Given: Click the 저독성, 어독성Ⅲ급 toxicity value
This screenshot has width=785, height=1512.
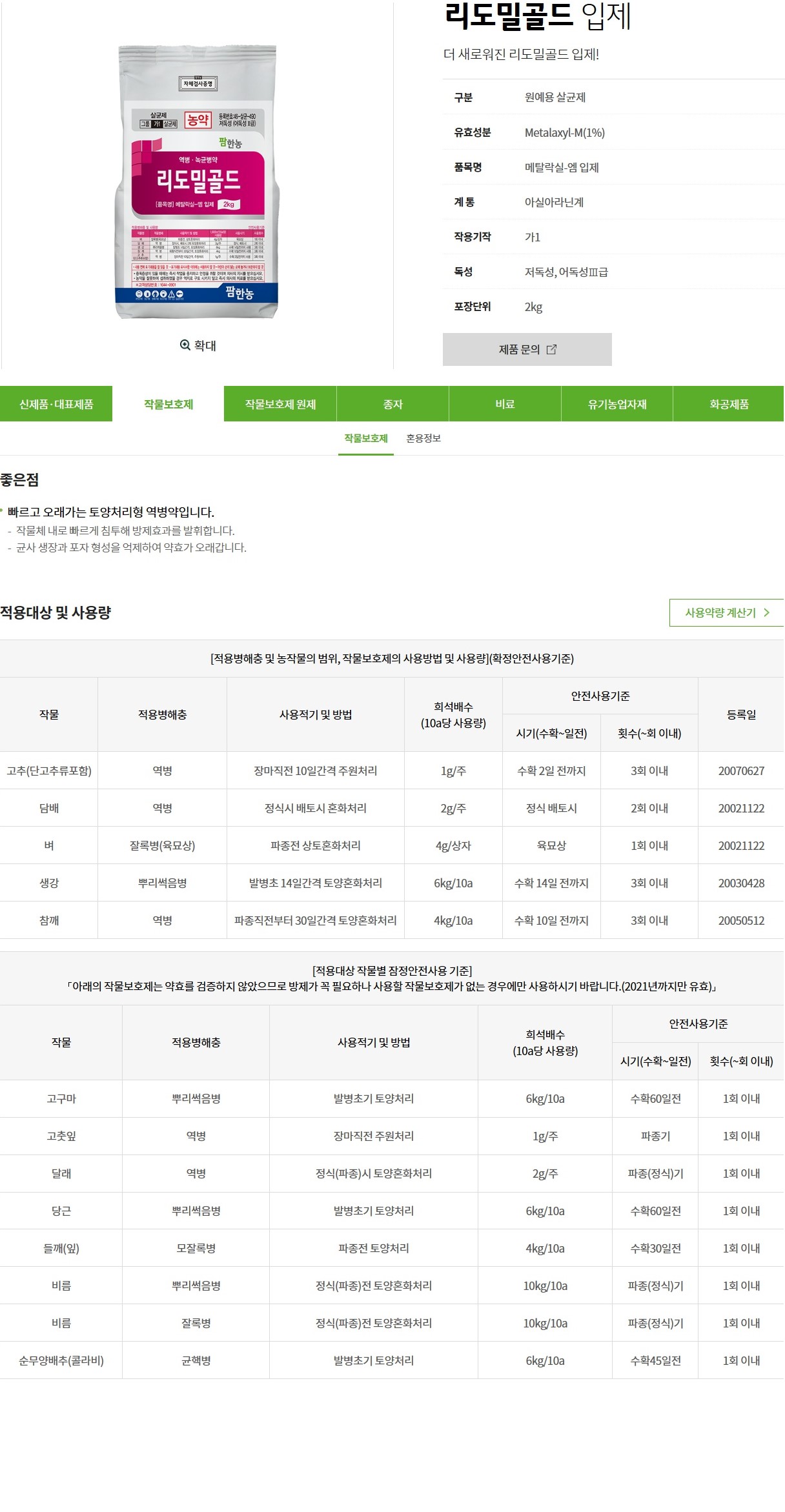Looking at the screenshot, I should tap(566, 272).
